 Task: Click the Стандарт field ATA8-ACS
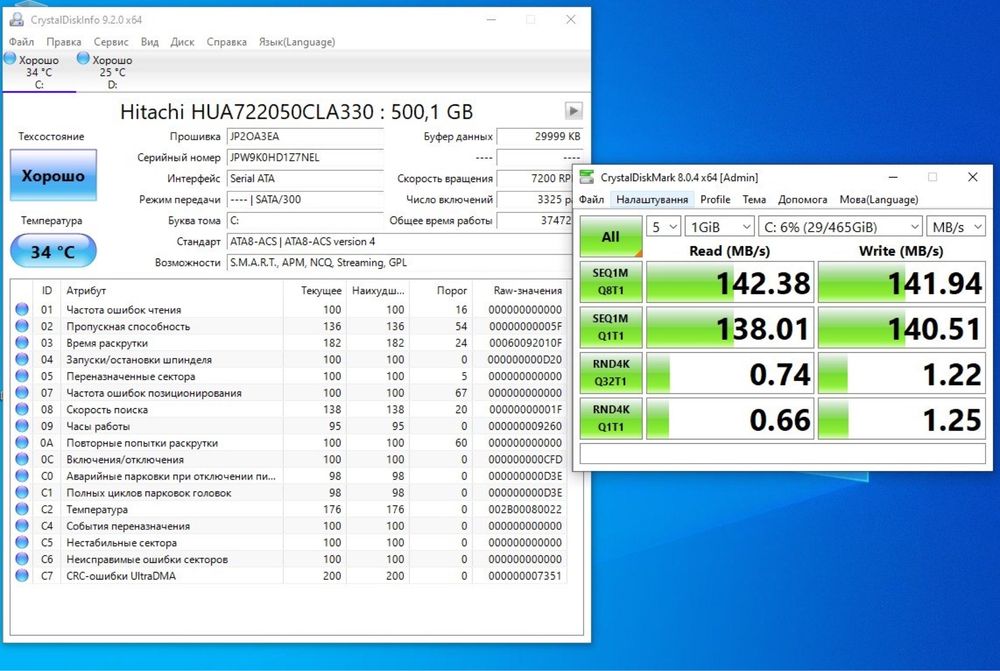point(399,242)
